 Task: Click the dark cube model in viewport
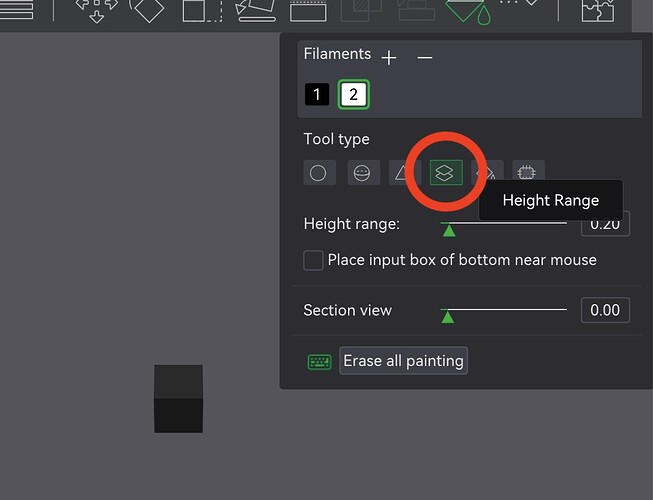[178, 399]
